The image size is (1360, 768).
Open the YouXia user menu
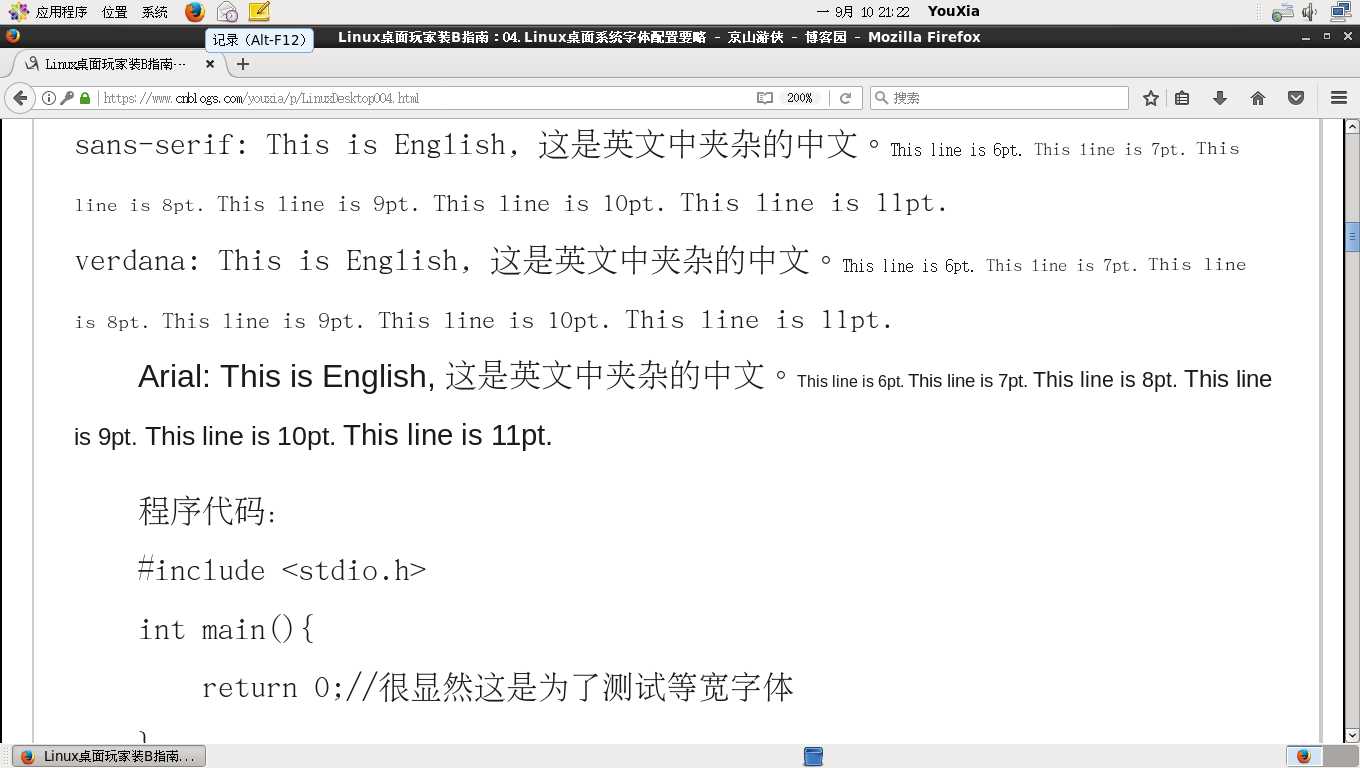954,12
